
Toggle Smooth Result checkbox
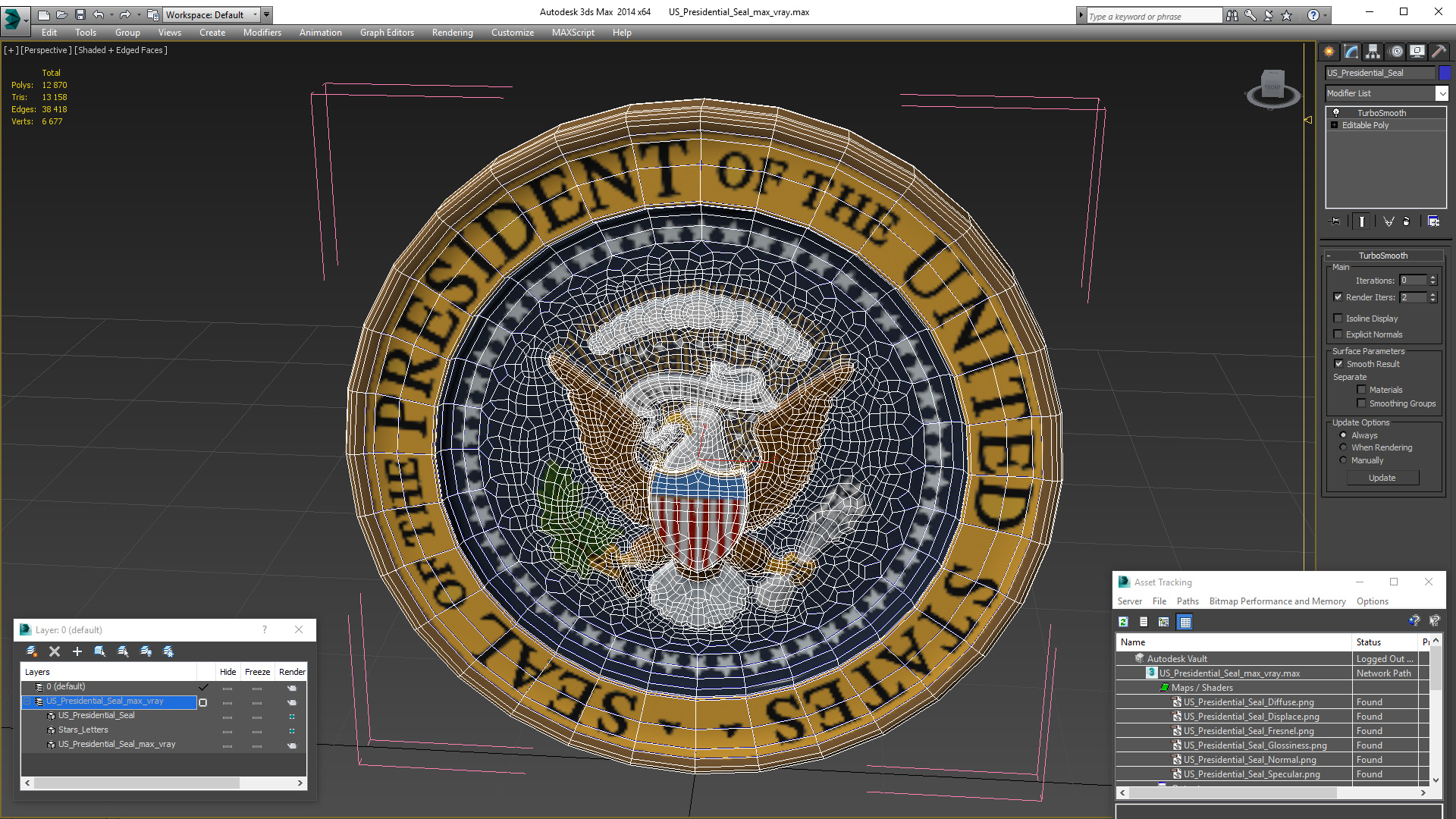pyautogui.click(x=1338, y=364)
